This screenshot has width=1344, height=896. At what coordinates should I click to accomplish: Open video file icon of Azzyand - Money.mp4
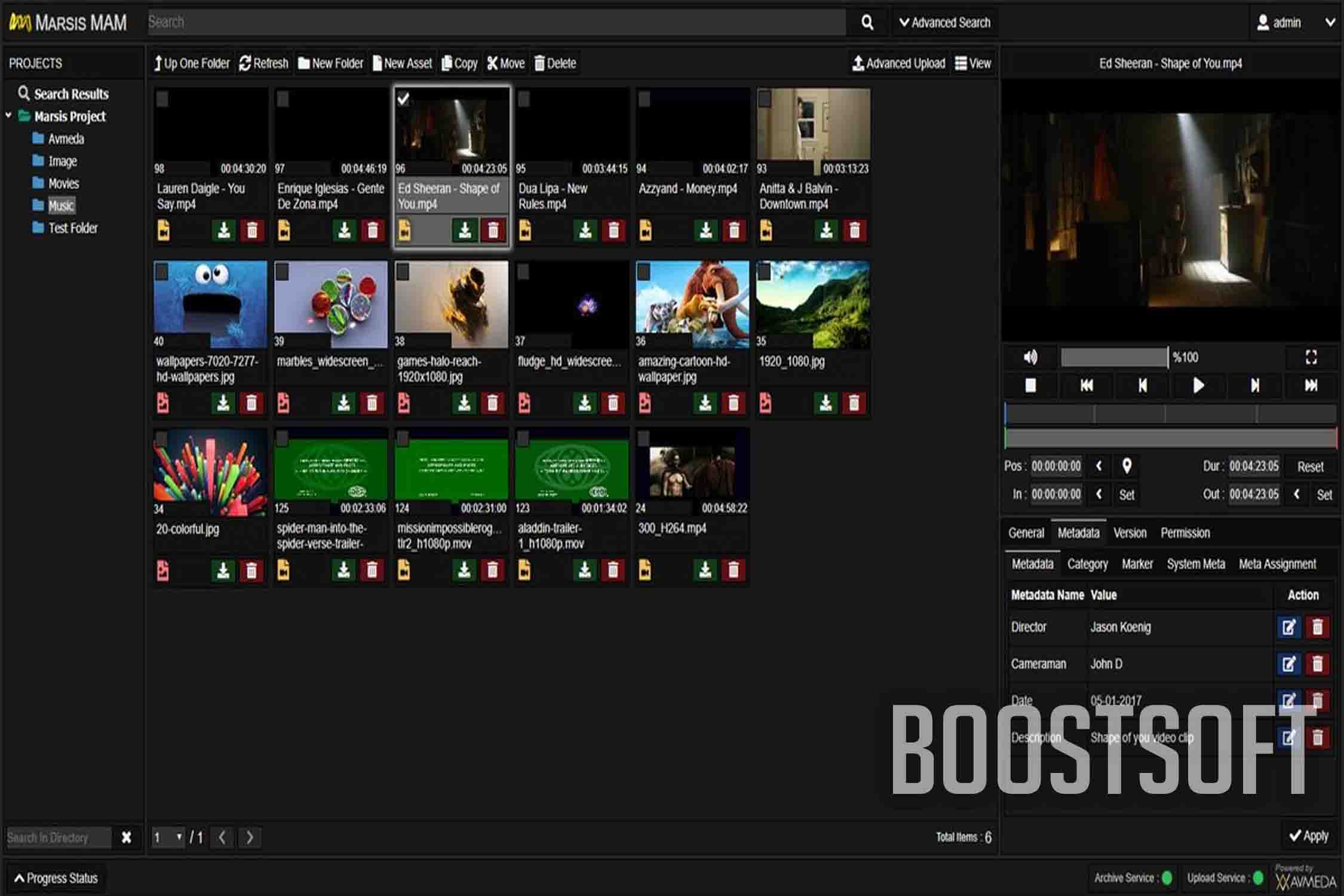(x=645, y=231)
